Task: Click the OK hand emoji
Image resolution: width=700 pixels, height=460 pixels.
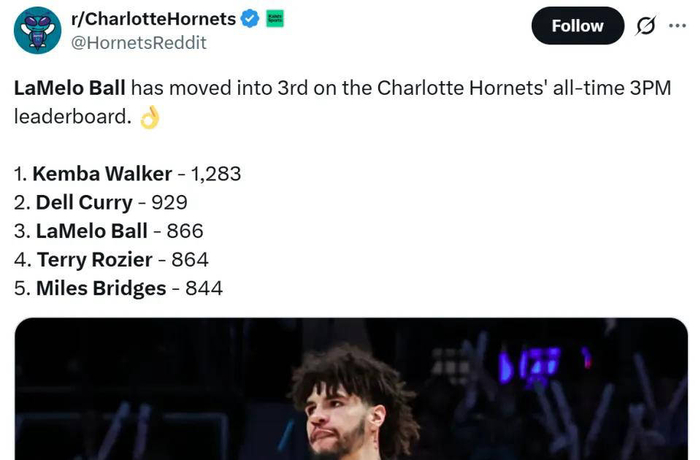Action: (149, 118)
